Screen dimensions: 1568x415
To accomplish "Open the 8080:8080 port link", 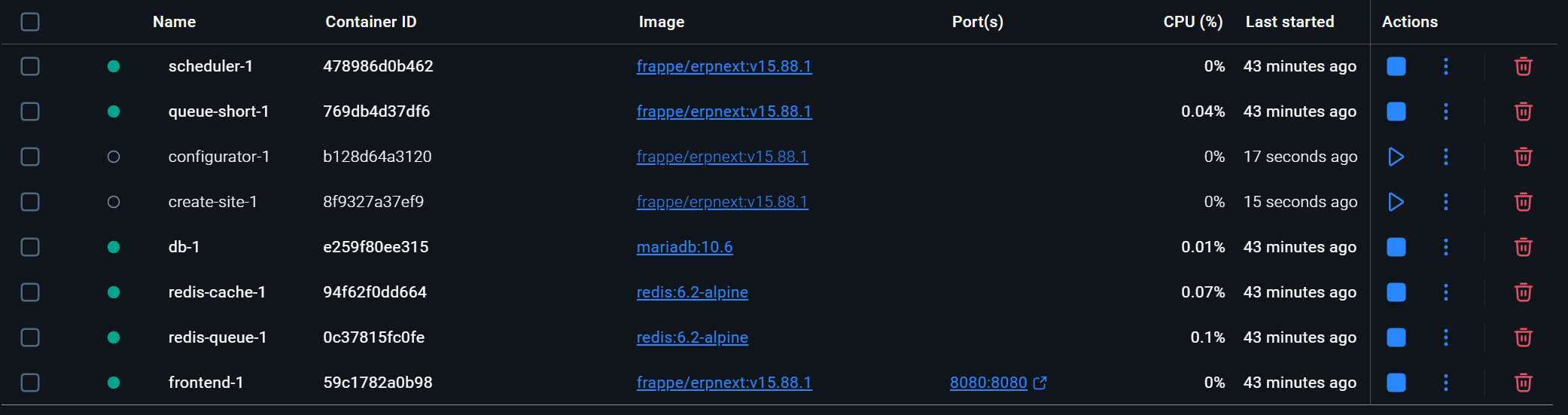I will pyautogui.click(x=988, y=383).
